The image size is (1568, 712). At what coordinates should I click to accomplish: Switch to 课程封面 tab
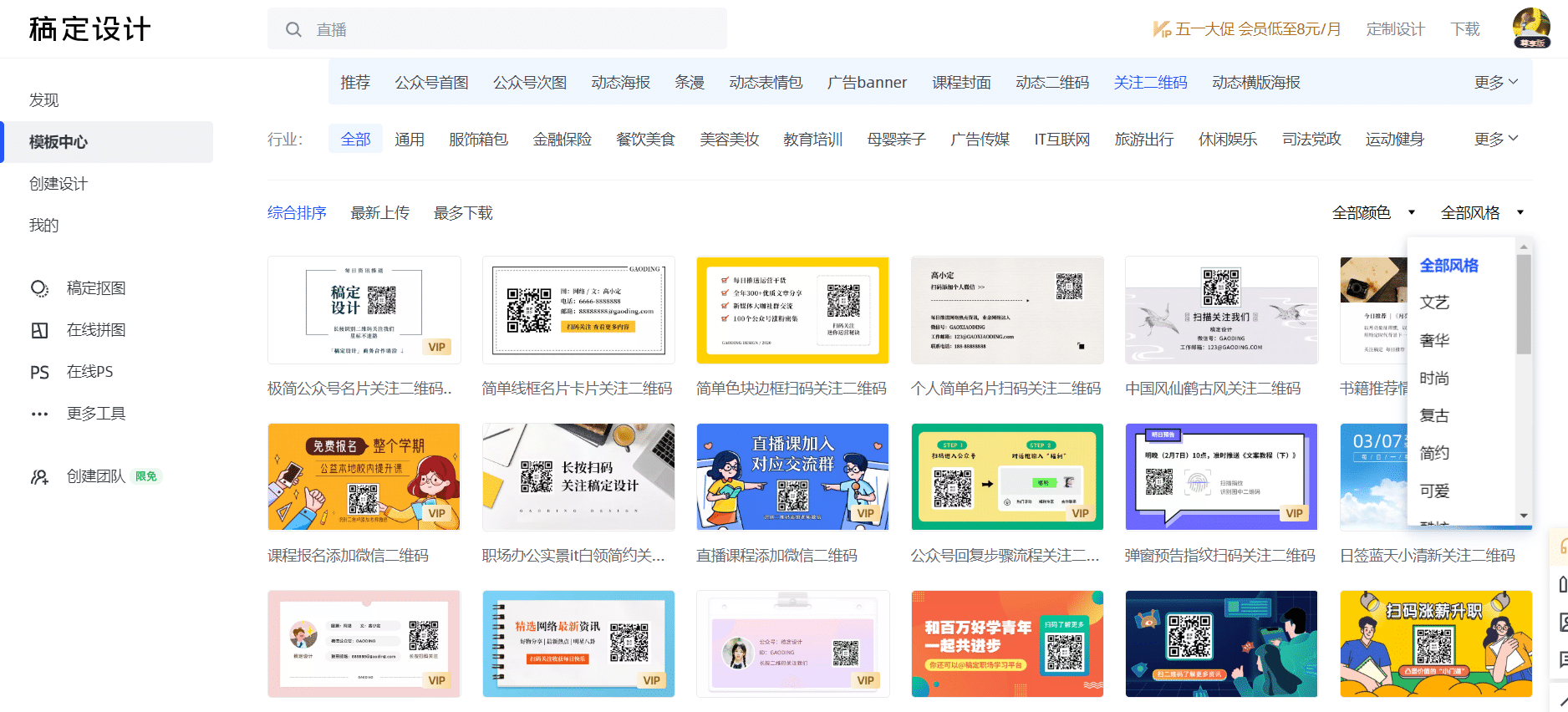[961, 82]
